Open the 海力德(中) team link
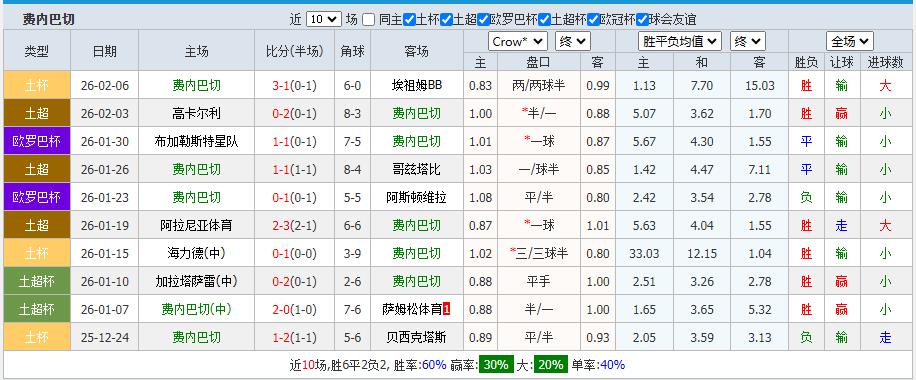 click(196, 254)
